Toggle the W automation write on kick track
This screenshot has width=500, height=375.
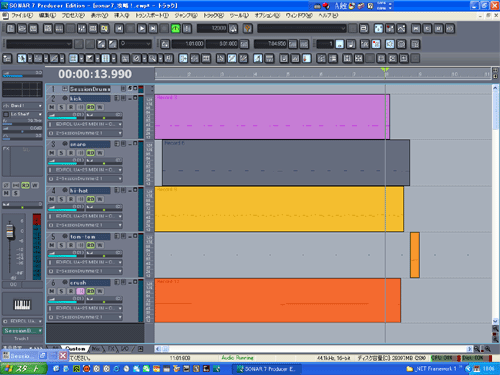pyautogui.click(x=100, y=107)
